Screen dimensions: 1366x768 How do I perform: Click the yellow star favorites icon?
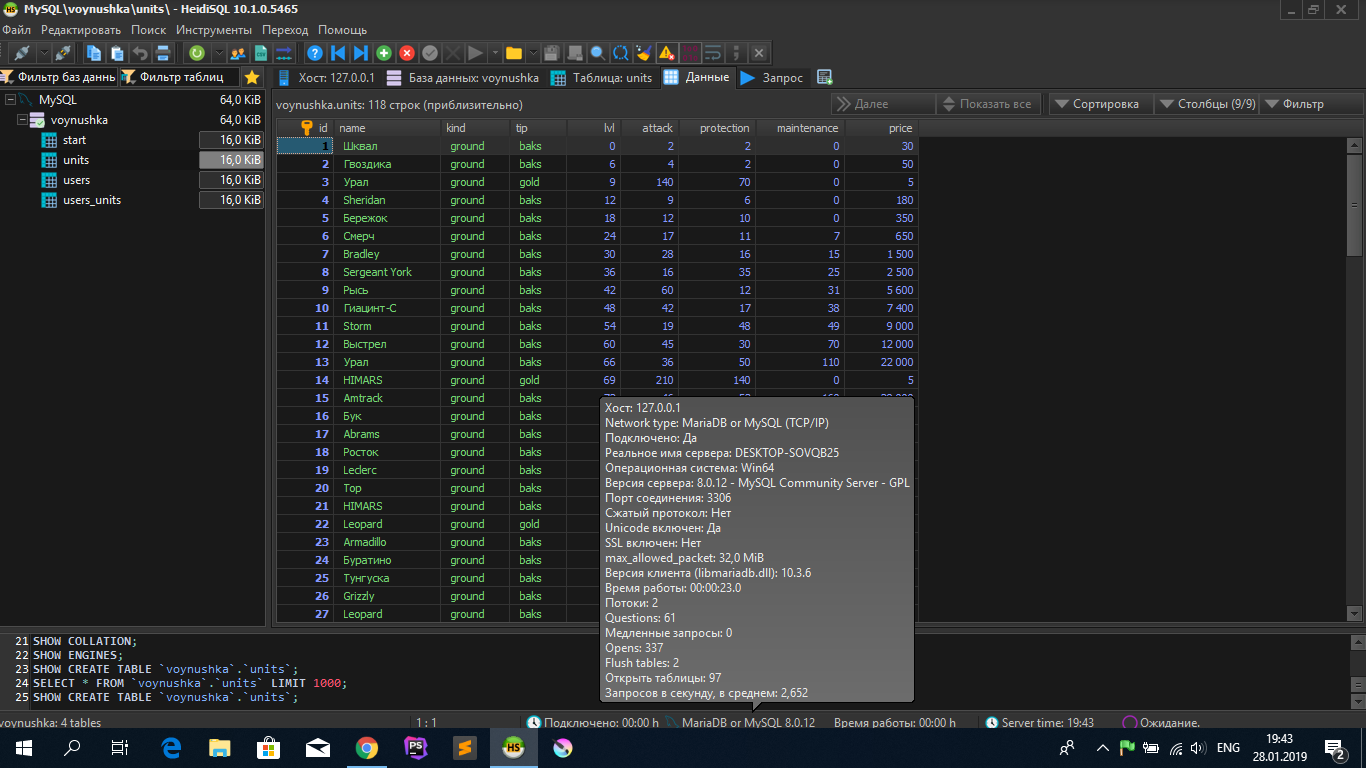[x=252, y=77]
